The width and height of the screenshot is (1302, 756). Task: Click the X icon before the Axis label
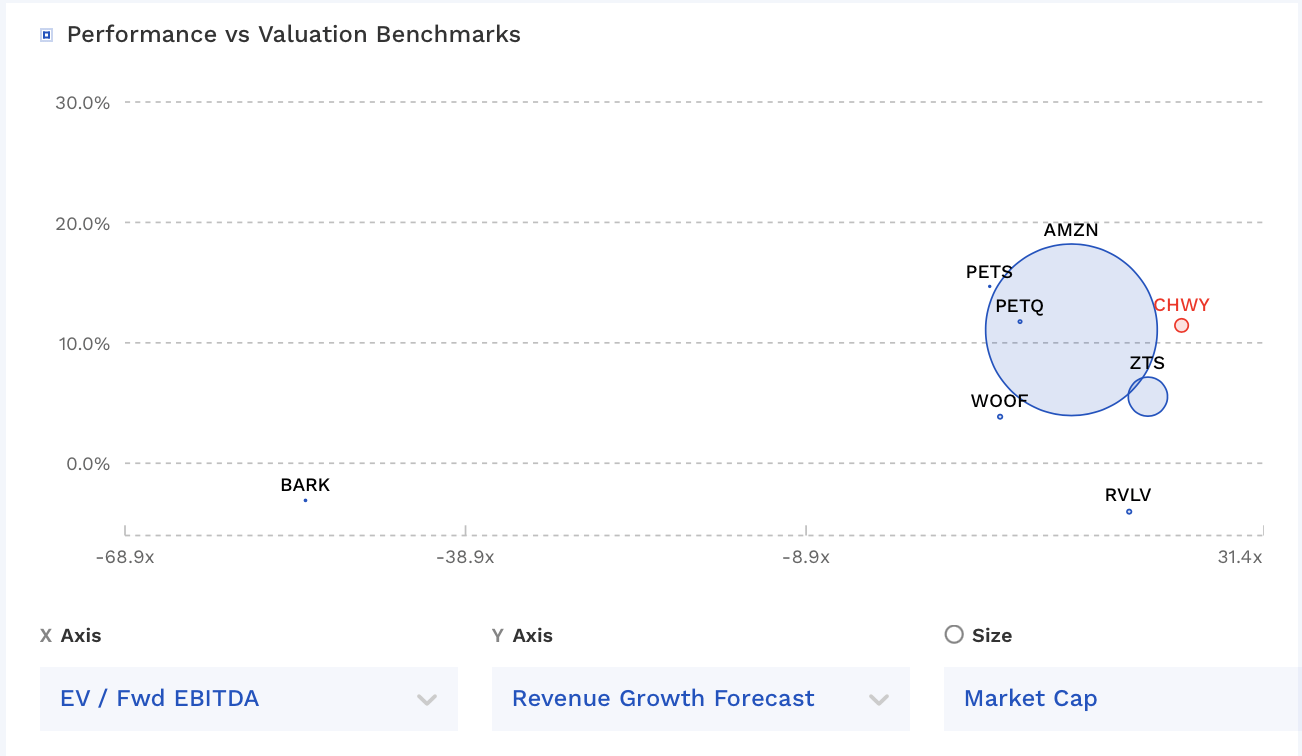pyautogui.click(x=44, y=635)
